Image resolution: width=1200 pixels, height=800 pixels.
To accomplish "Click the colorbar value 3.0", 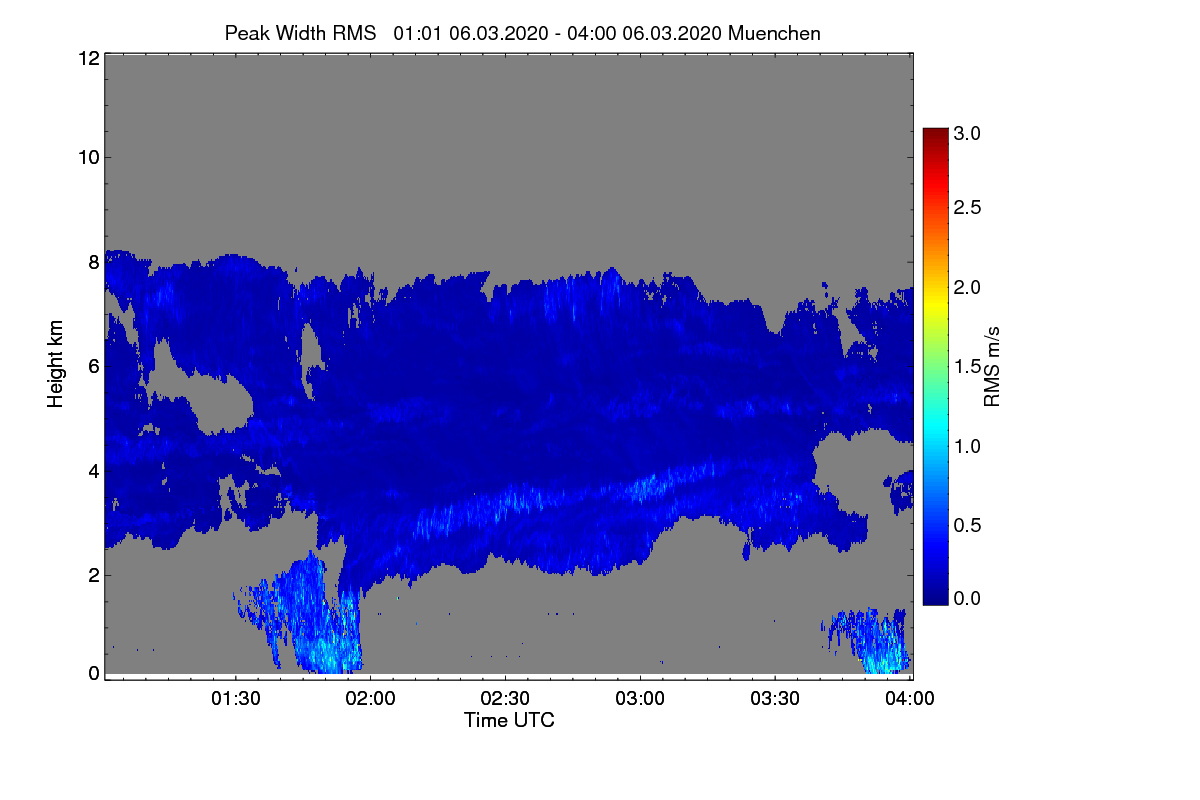I will click(x=967, y=131).
